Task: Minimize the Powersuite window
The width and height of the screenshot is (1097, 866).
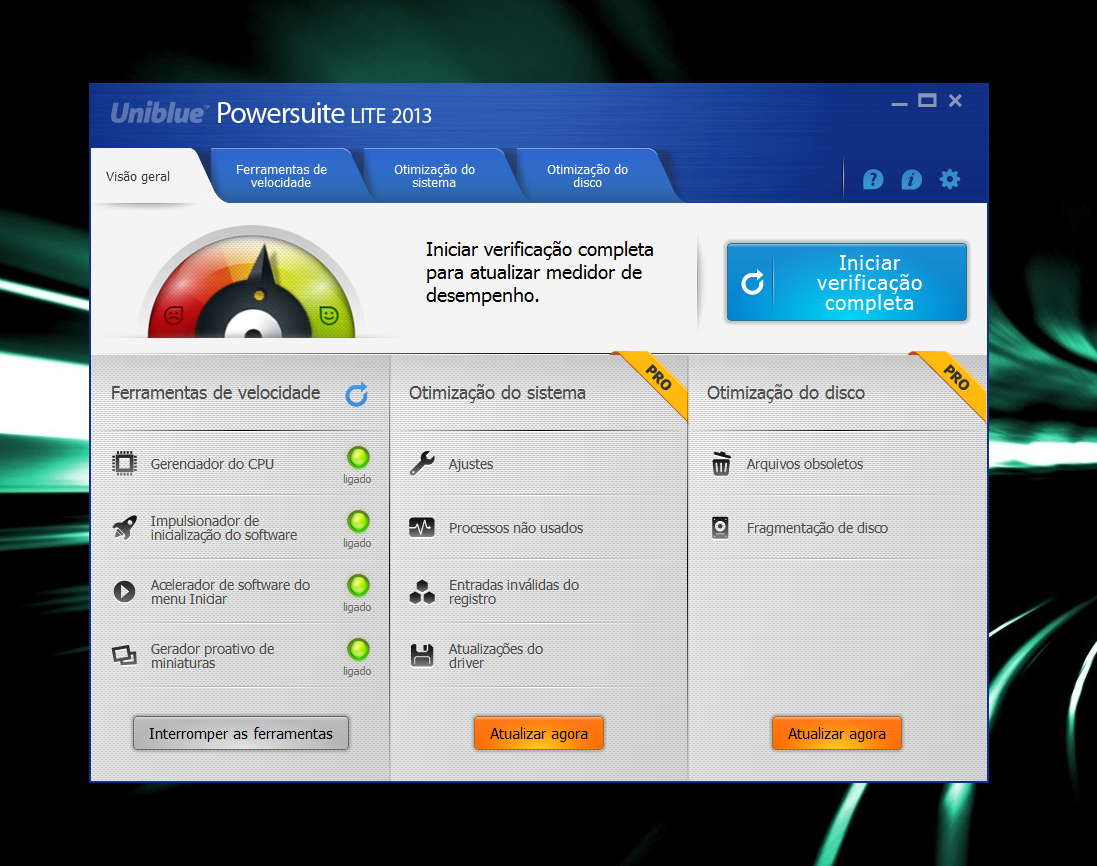Action: pos(899,102)
